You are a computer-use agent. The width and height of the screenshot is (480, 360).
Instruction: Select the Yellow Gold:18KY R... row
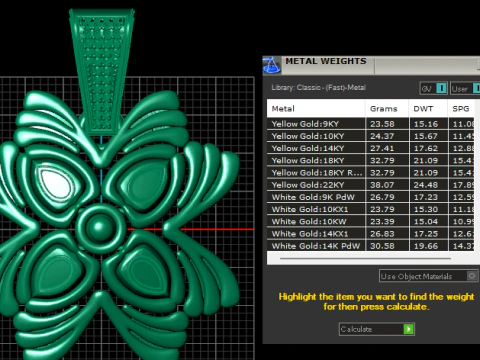tap(370, 173)
